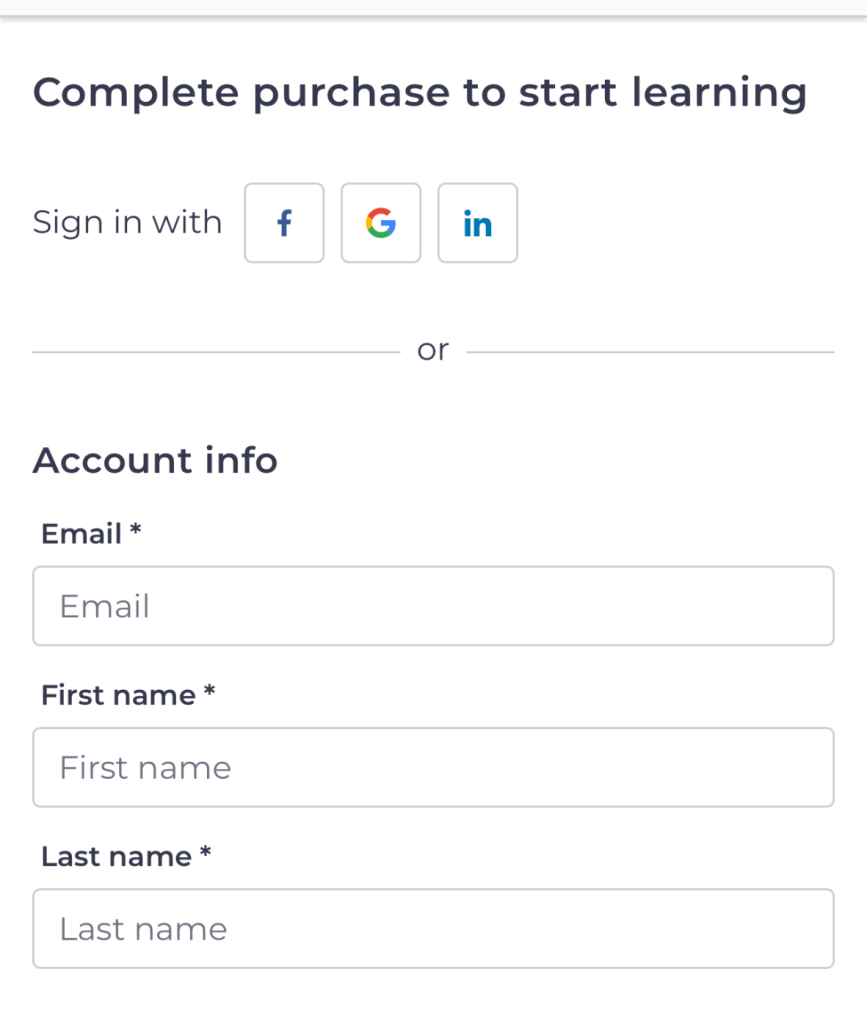The image size is (867, 1024).
Task: Click the bold First name label
Action: click(118, 696)
